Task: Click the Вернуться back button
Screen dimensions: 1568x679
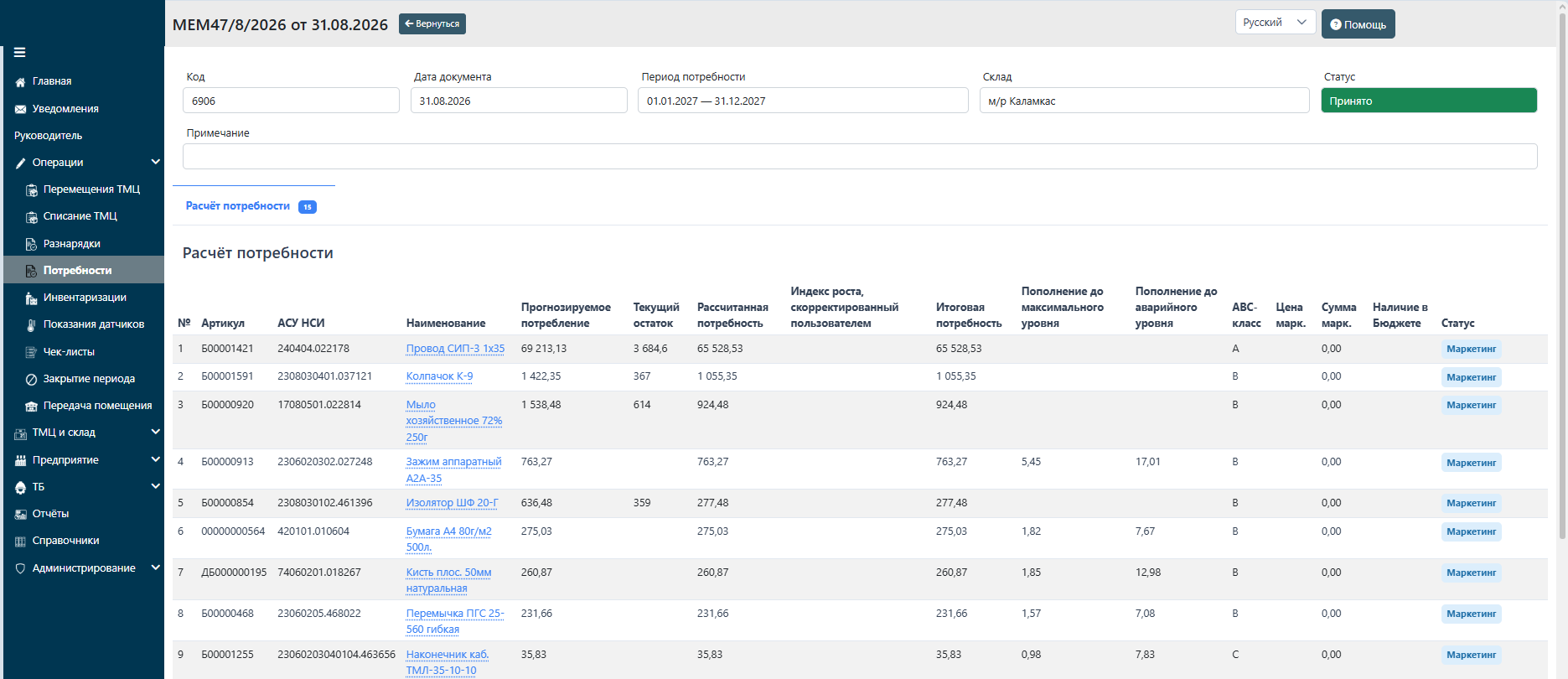Action: coord(432,23)
